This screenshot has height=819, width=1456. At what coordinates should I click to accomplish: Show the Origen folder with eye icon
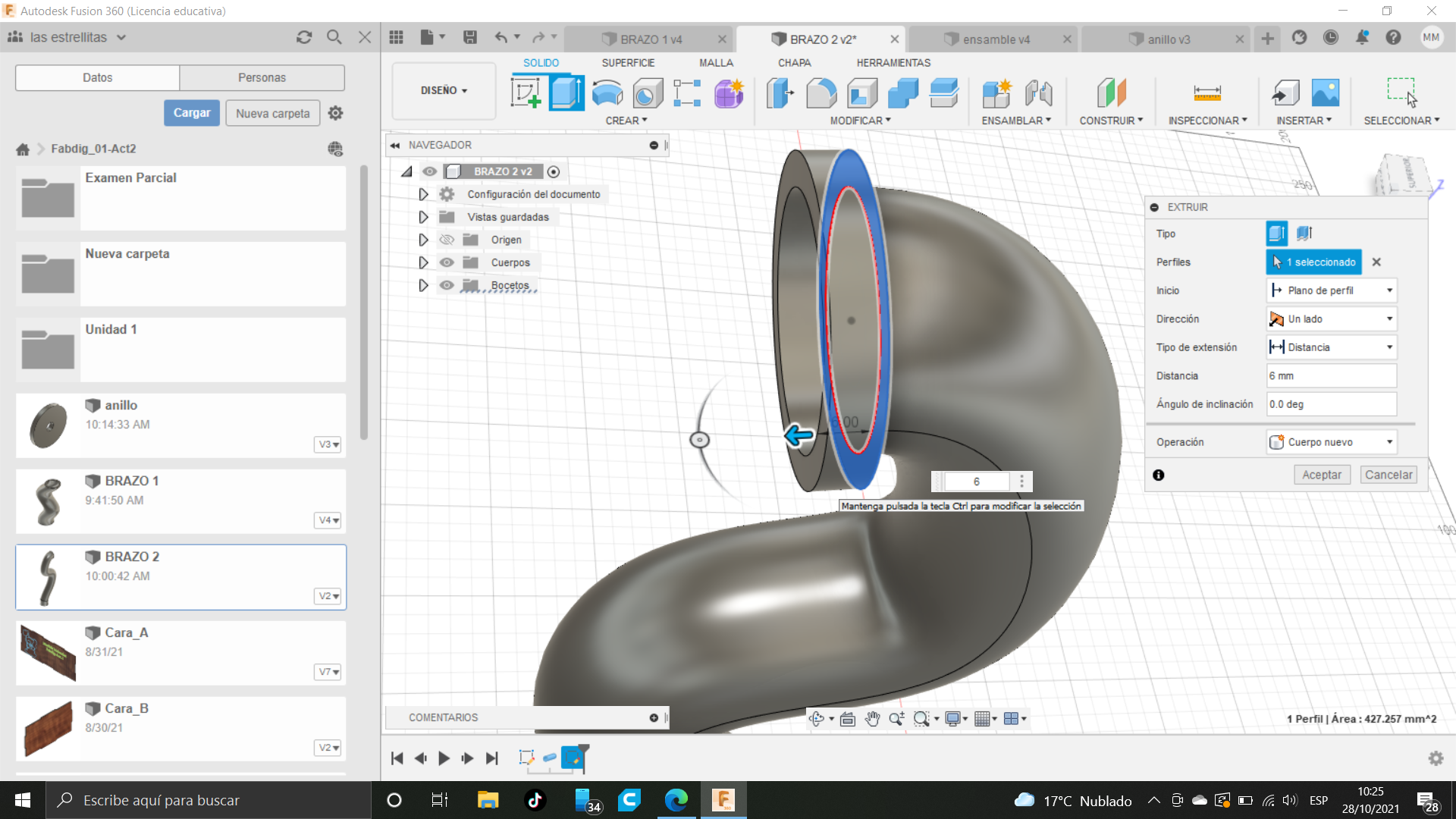click(447, 240)
